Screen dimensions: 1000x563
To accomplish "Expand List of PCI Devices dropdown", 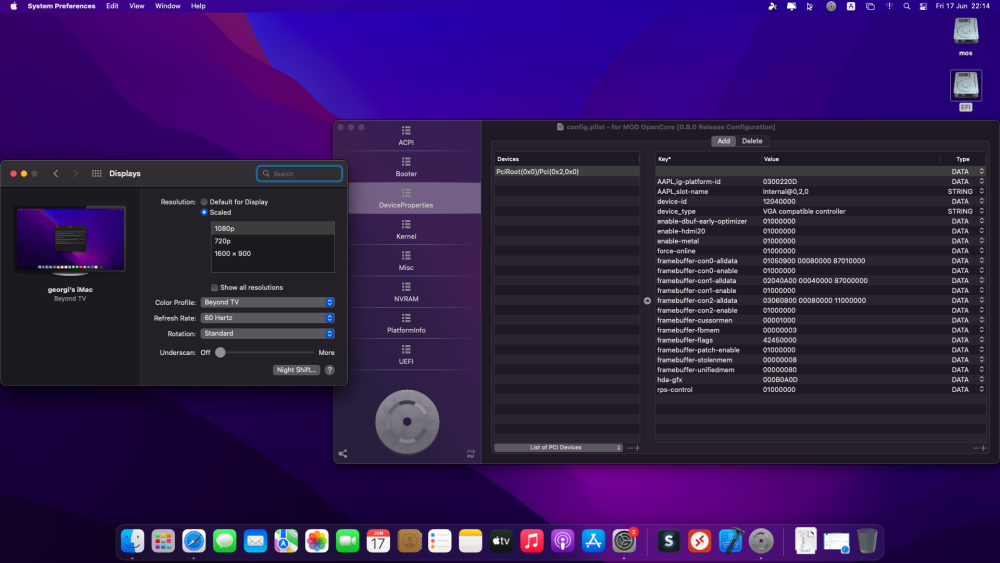I will 558,448.
